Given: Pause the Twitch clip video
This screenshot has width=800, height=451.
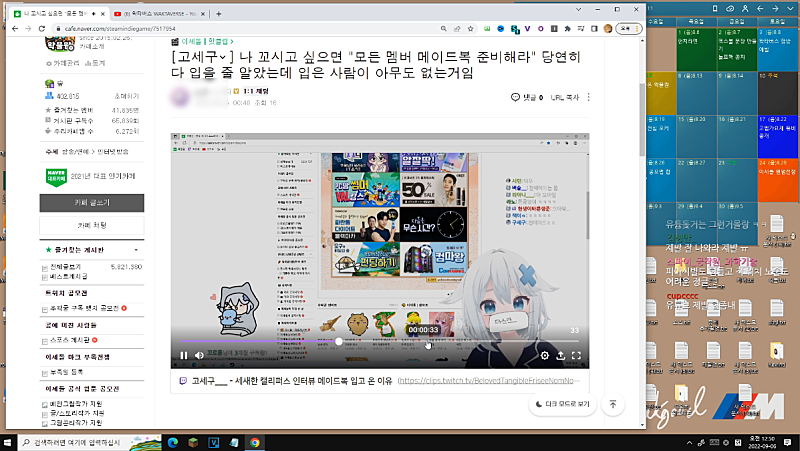Looking at the screenshot, I should click(x=184, y=355).
